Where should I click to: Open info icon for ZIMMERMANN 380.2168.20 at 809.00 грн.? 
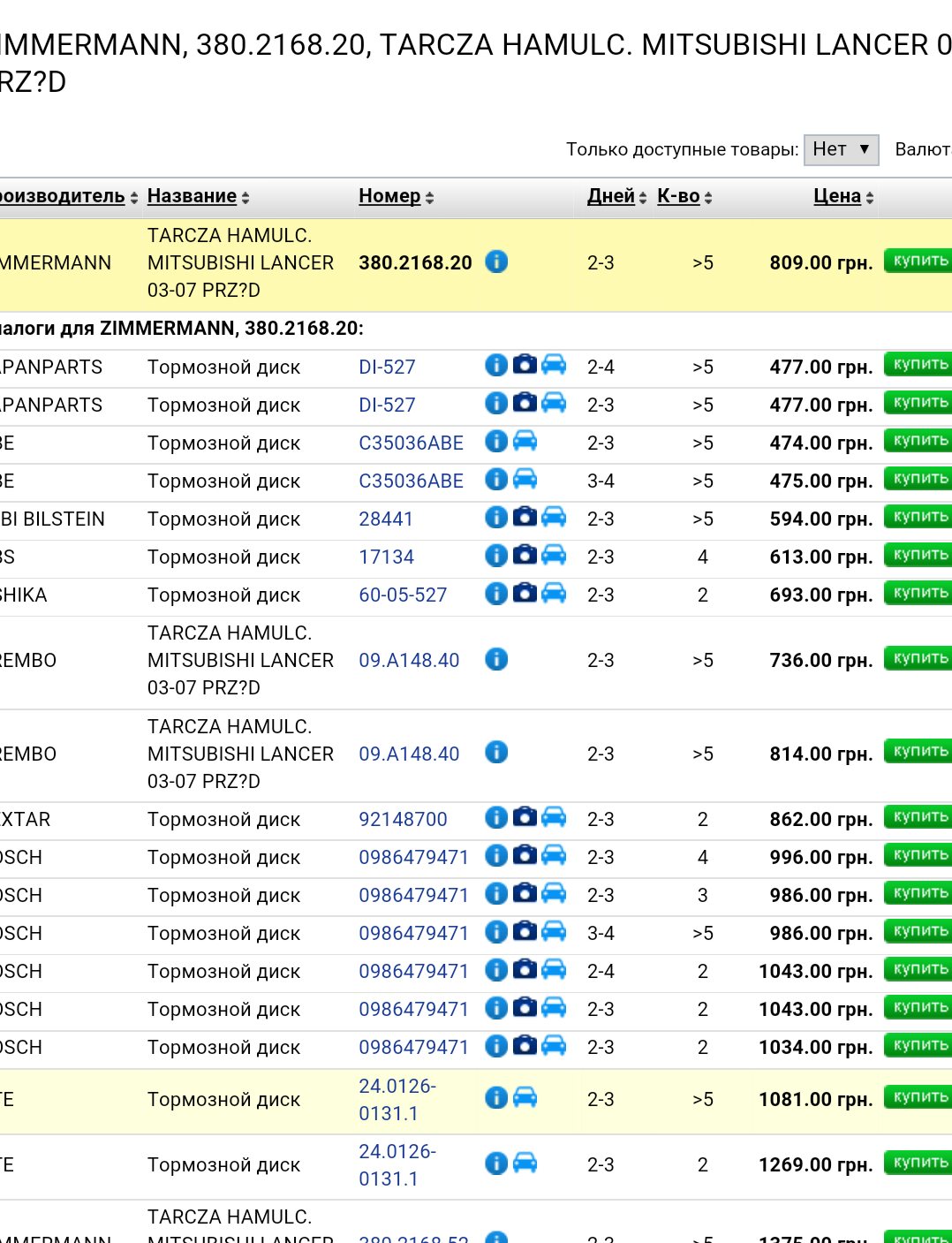496,261
